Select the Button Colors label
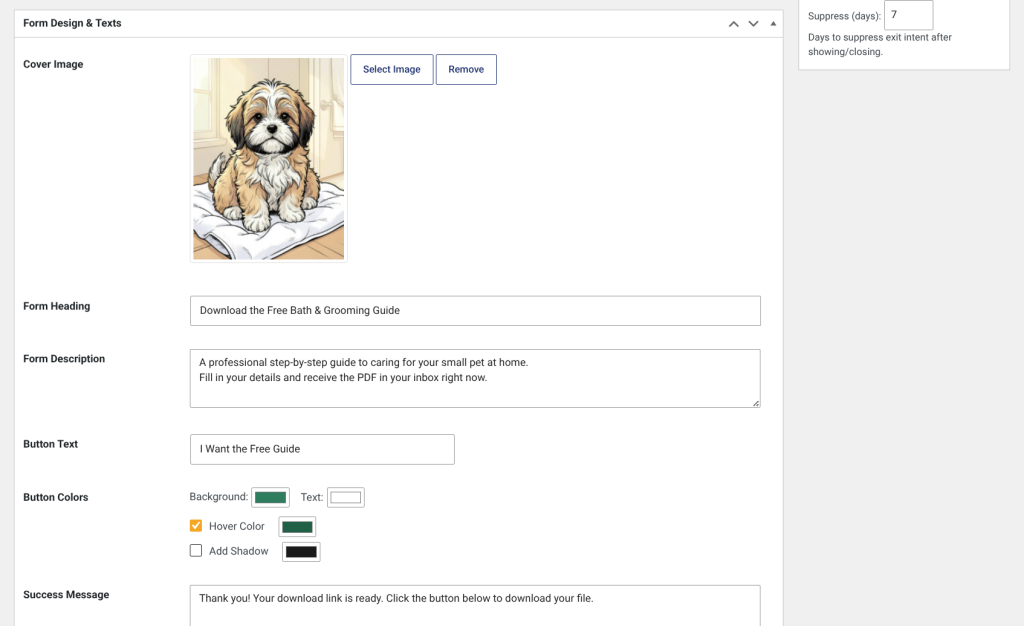The height and width of the screenshot is (626, 1024). click(x=56, y=497)
